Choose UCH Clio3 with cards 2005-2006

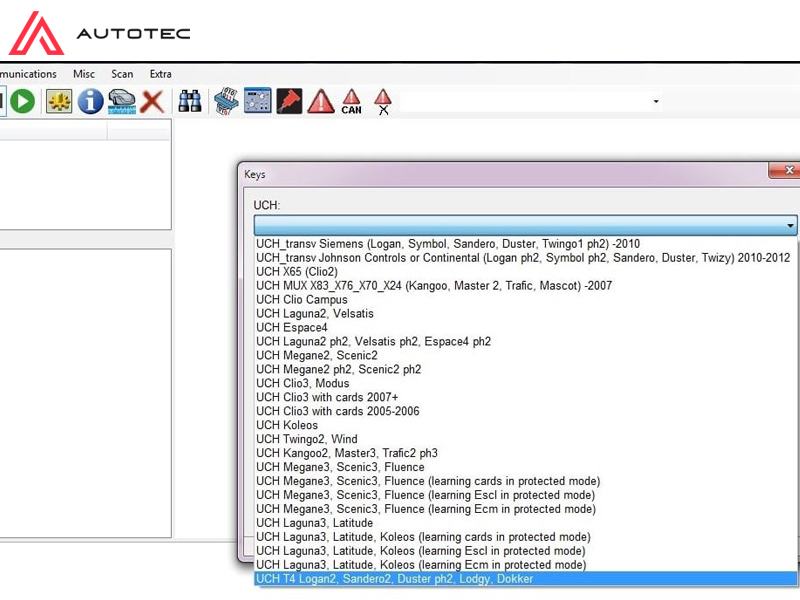[526, 411]
